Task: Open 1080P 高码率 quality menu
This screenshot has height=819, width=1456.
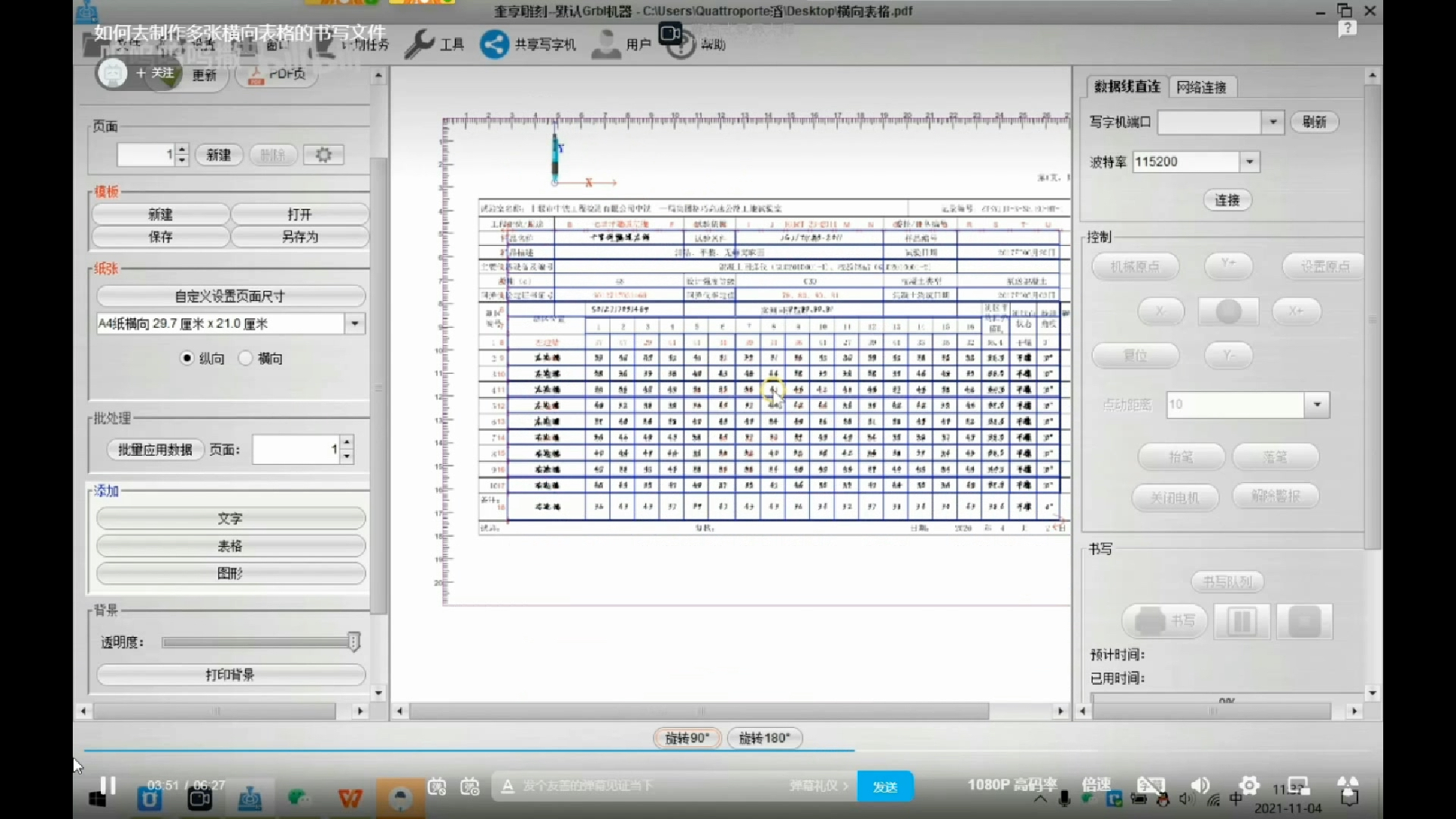Action: tap(1012, 785)
